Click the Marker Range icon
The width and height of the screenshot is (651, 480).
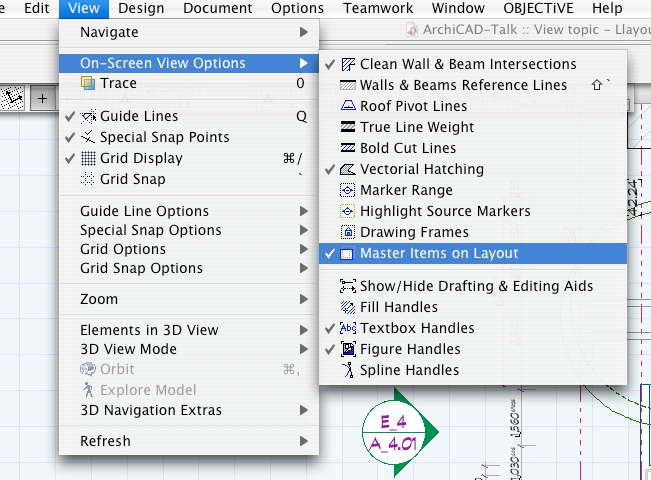pyautogui.click(x=348, y=190)
